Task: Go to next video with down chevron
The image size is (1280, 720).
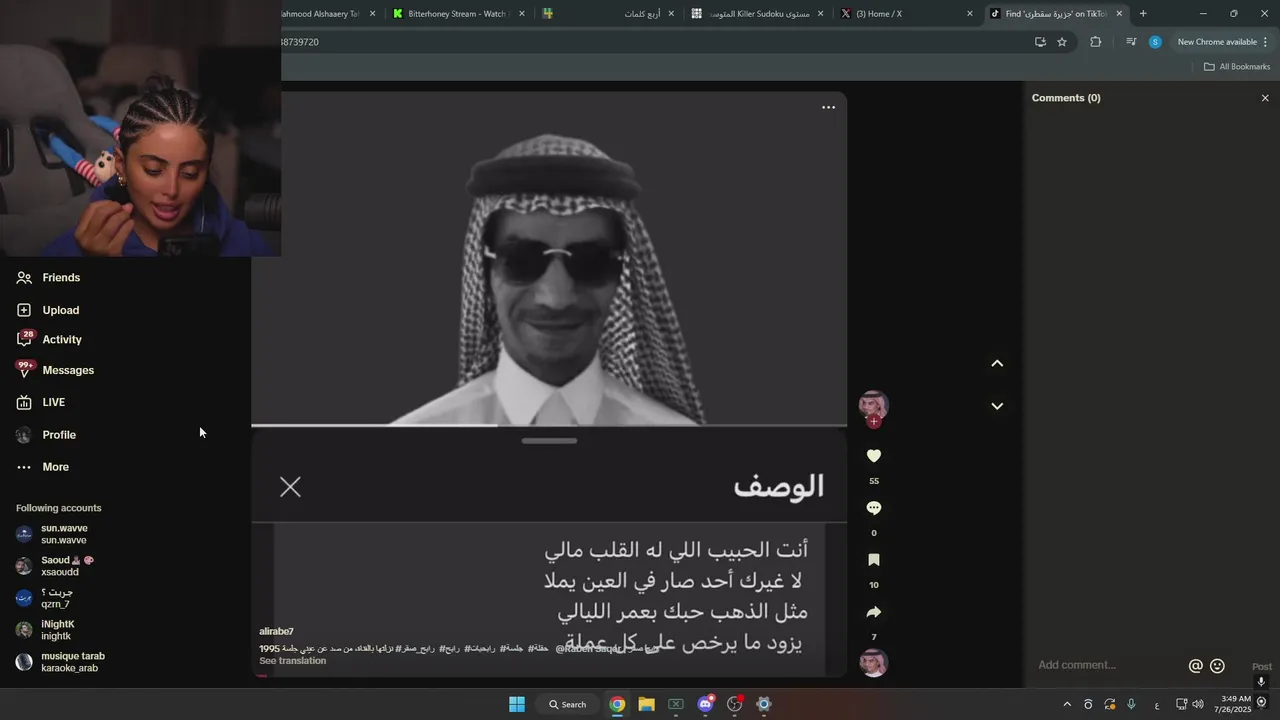Action: (x=997, y=406)
